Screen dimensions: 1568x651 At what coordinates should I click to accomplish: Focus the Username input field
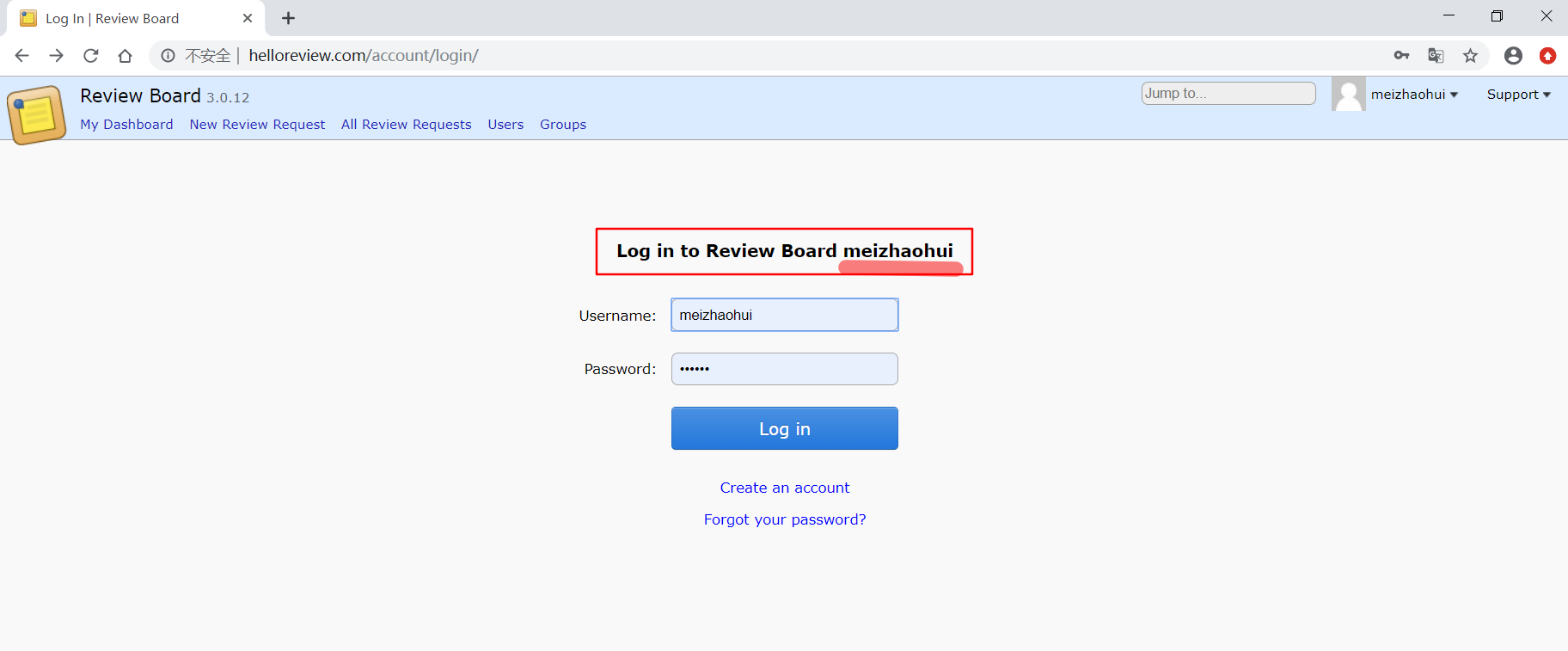[785, 315]
